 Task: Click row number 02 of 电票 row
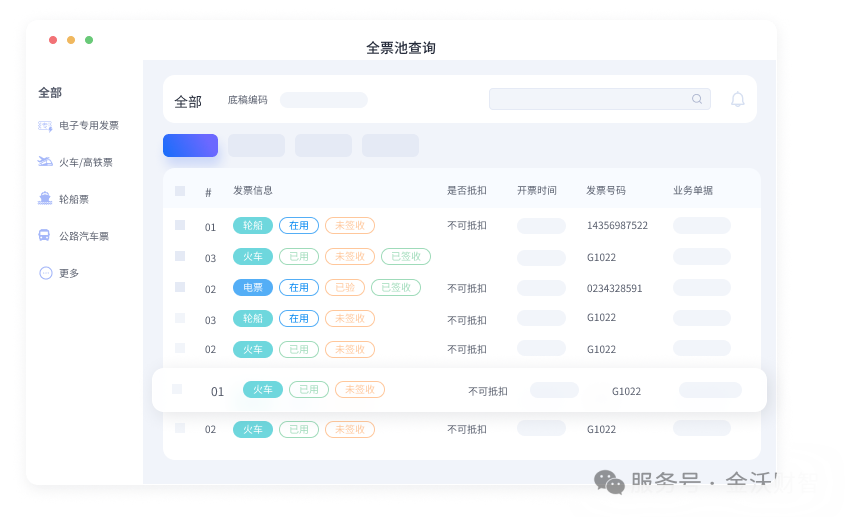click(210, 290)
